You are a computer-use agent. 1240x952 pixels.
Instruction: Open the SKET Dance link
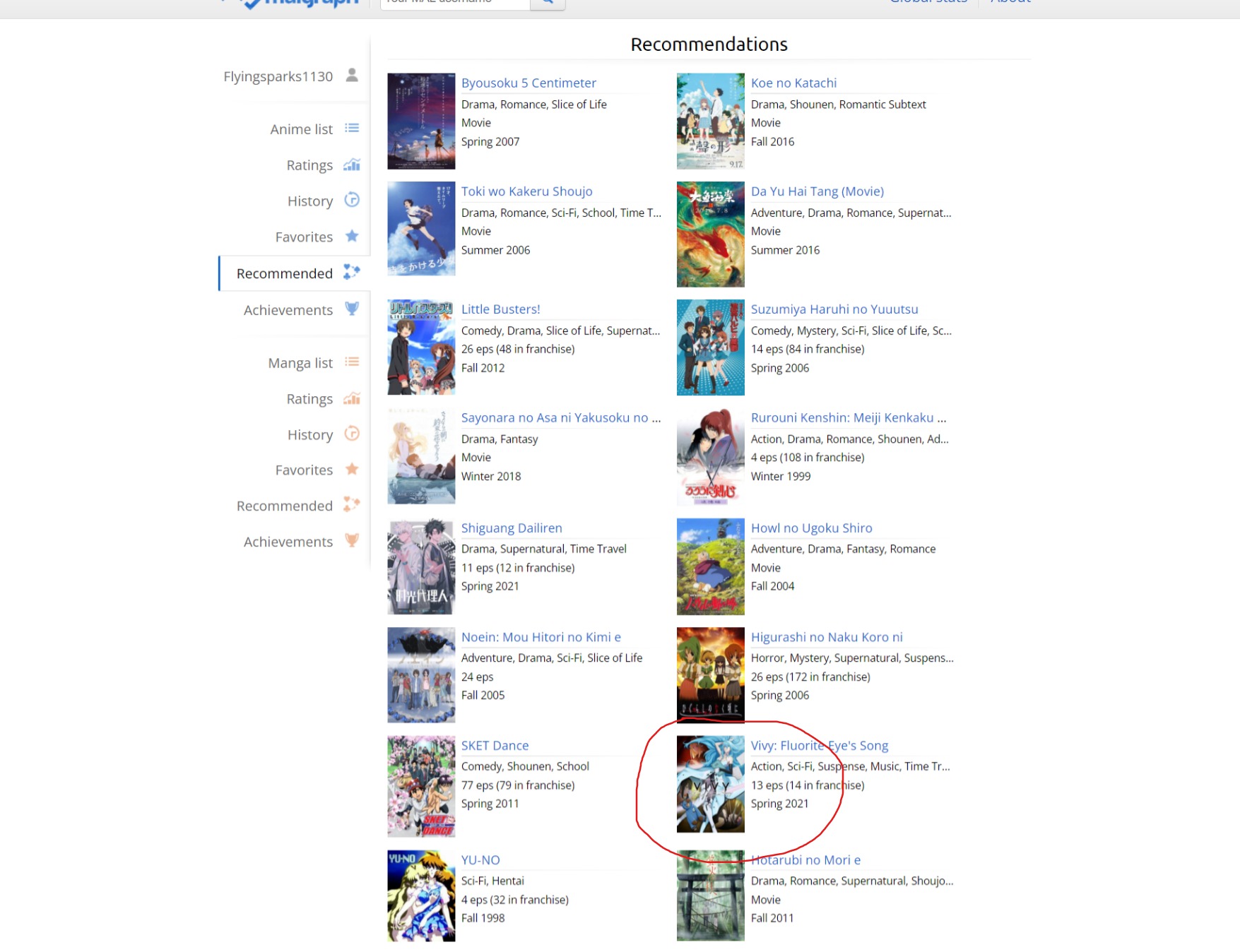pos(495,746)
